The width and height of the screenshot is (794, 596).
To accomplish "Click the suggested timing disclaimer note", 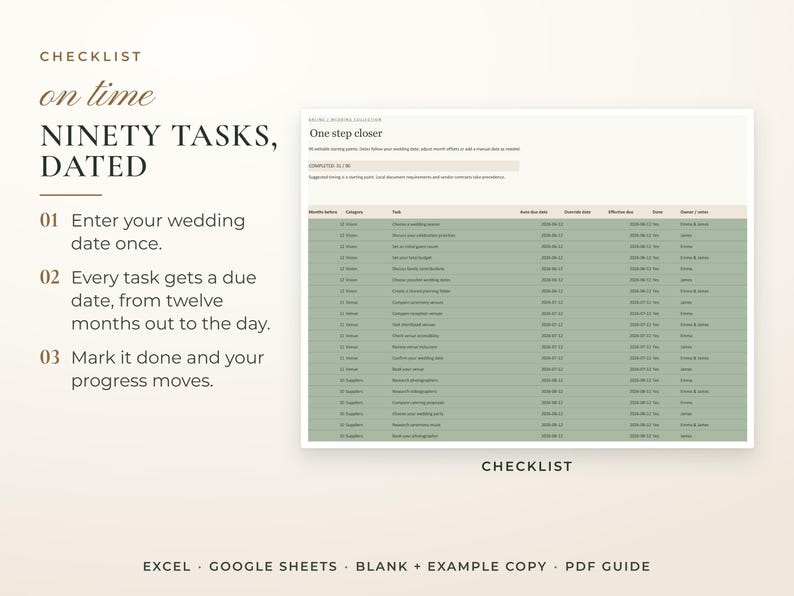I will point(407,177).
